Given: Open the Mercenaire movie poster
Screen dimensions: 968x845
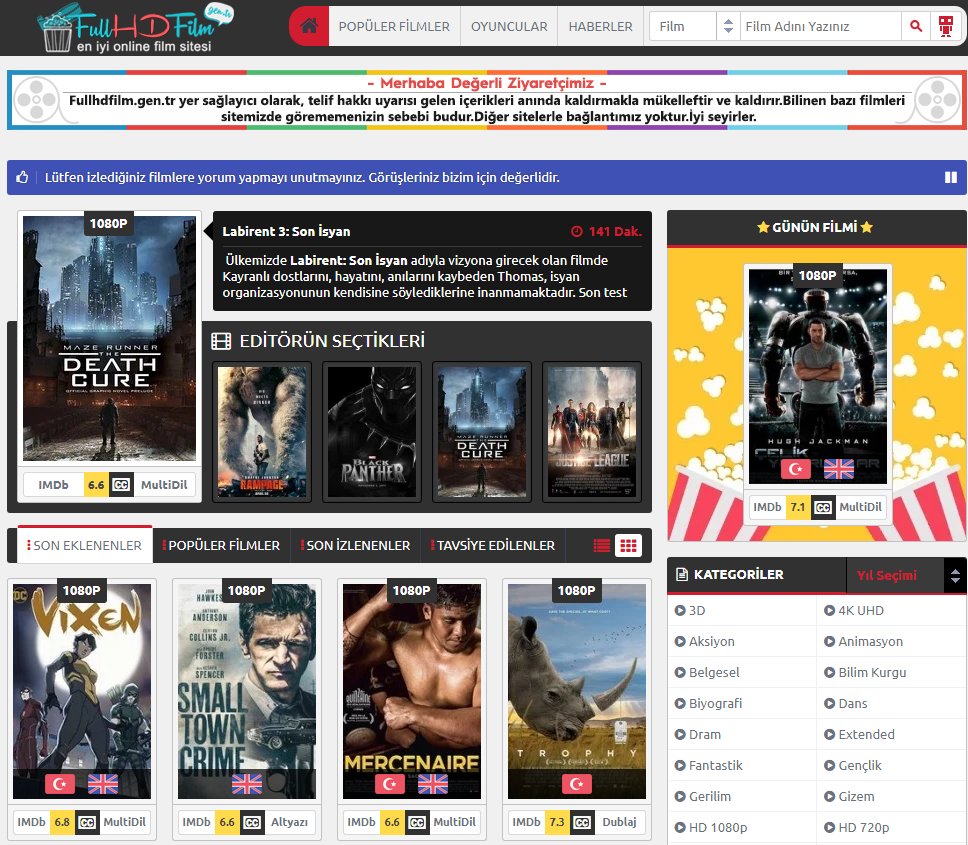Looking at the screenshot, I should pyautogui.click(x=412, y=691).
